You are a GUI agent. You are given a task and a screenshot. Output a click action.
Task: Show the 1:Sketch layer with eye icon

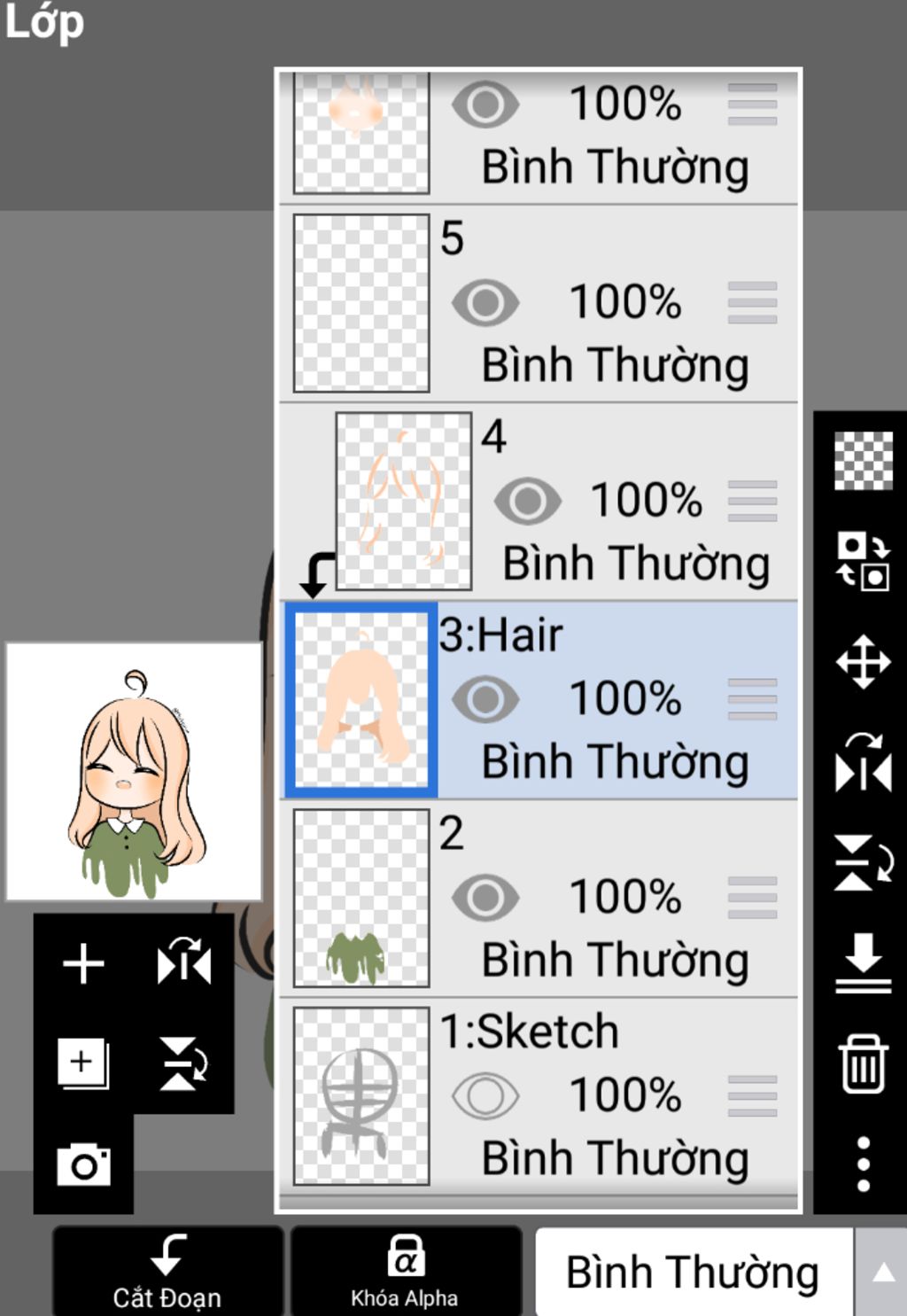point(485,1096)
